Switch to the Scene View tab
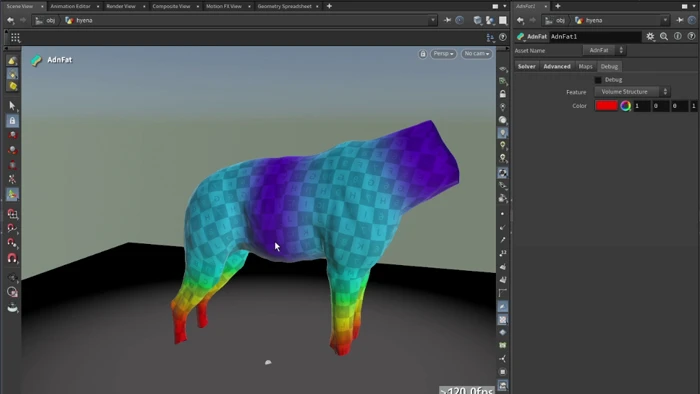Screen dimensions: 700x394 point(20,6)
